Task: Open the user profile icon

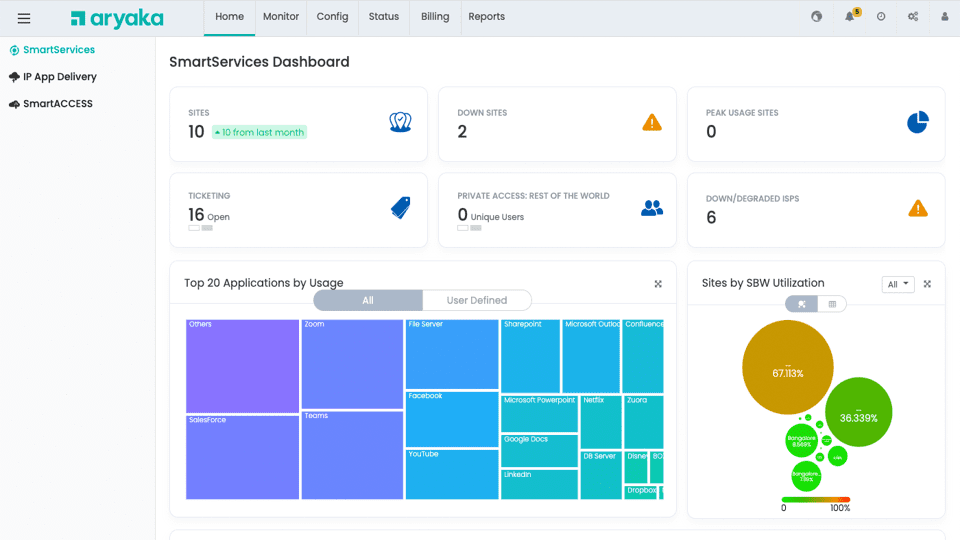Action: tap(945, 17)
